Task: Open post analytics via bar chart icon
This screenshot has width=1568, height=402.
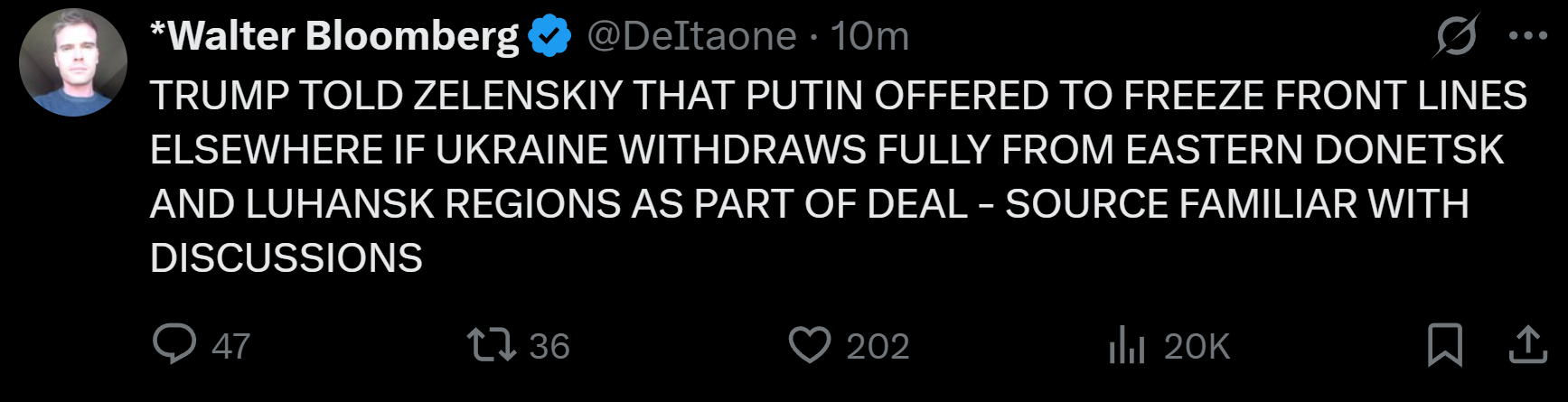Action: 1126,346
